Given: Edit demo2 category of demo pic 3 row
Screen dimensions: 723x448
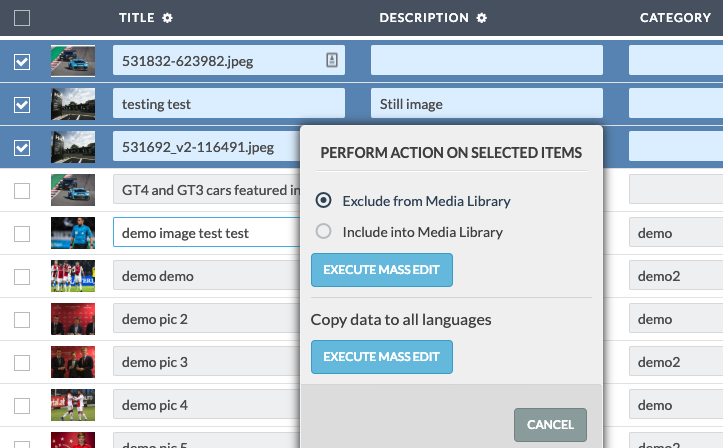Looking at the screenshot, I should [676, 361].
